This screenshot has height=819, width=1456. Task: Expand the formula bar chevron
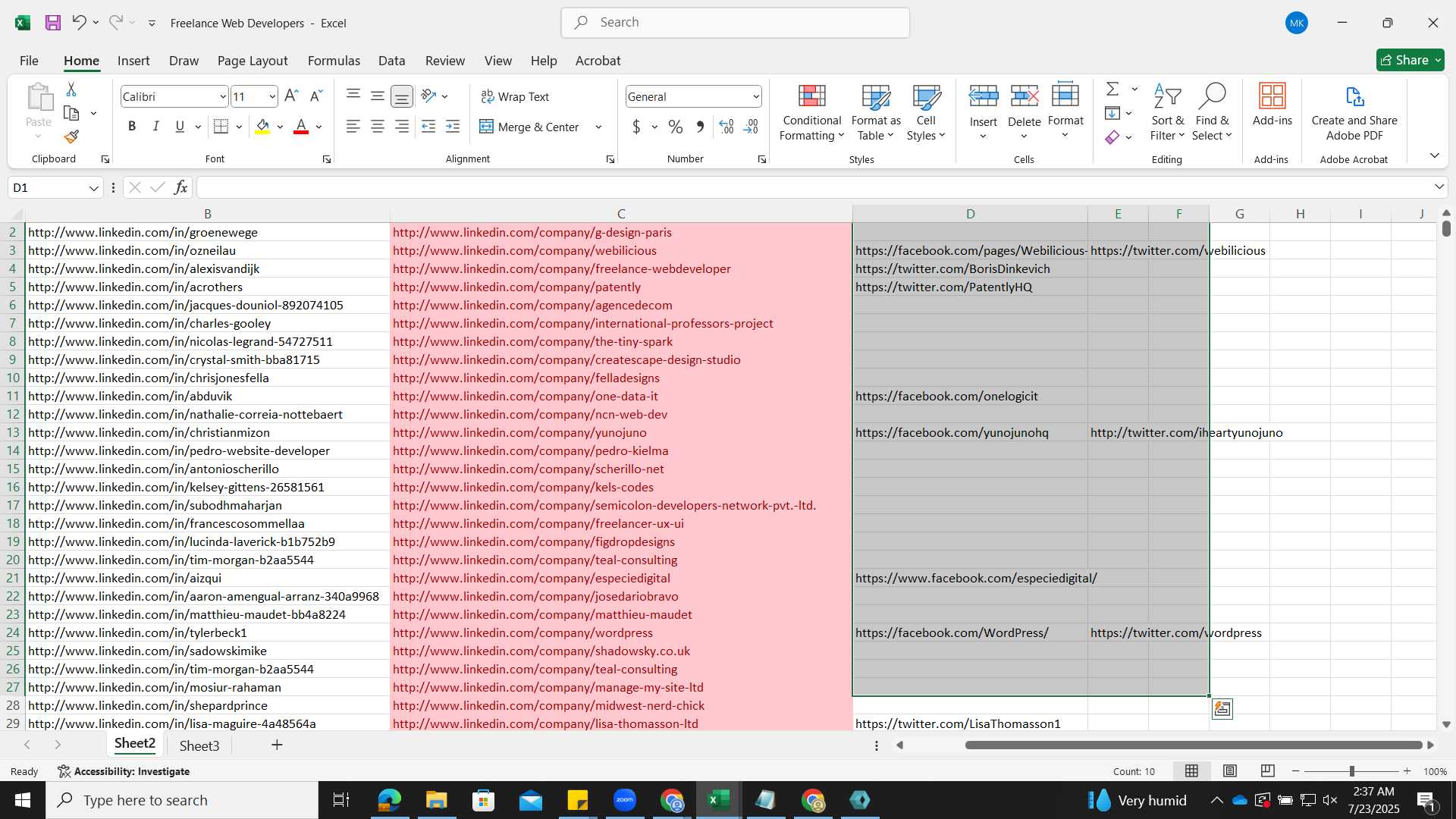coord(1439,187)
